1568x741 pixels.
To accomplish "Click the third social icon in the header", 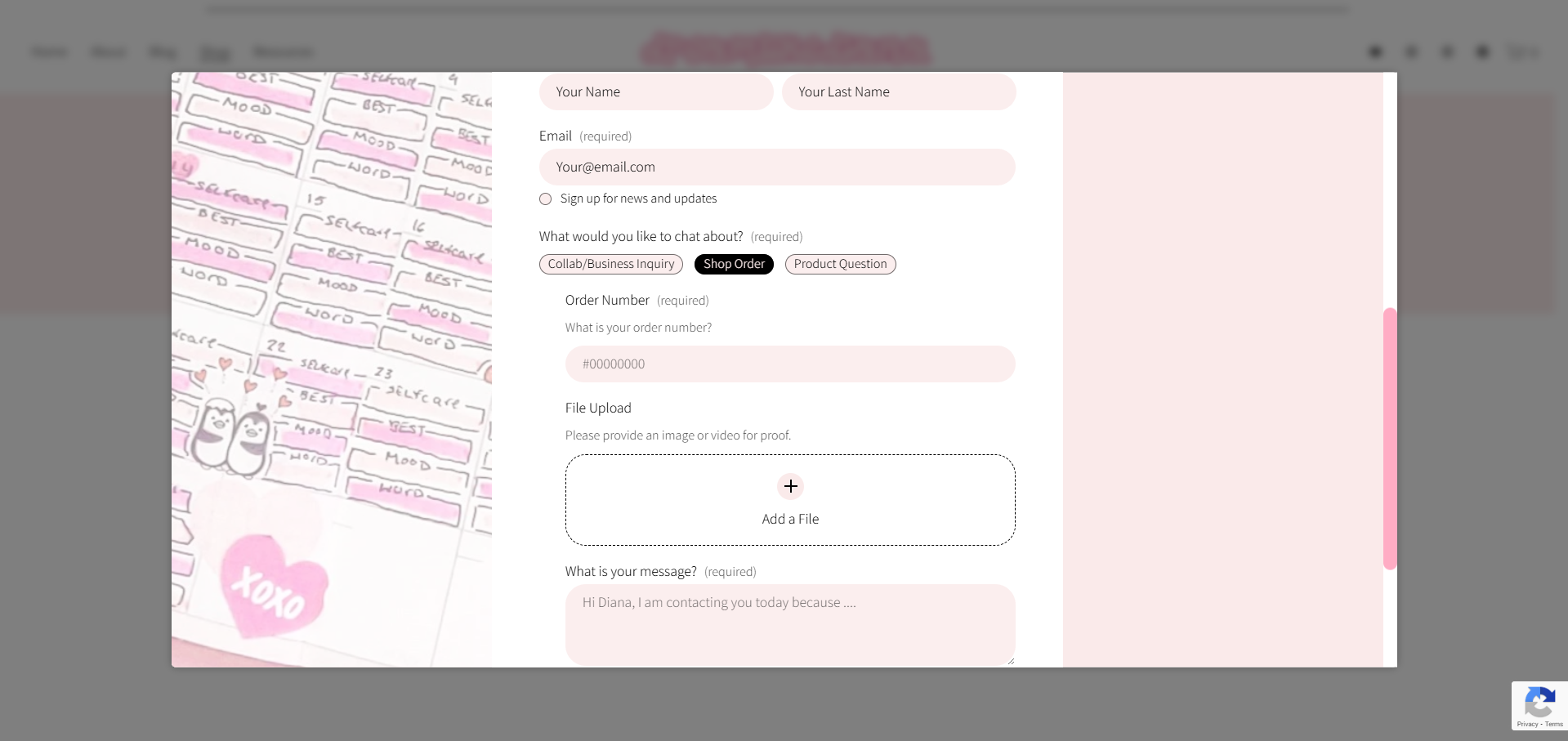I will [x=1447, y=51].
